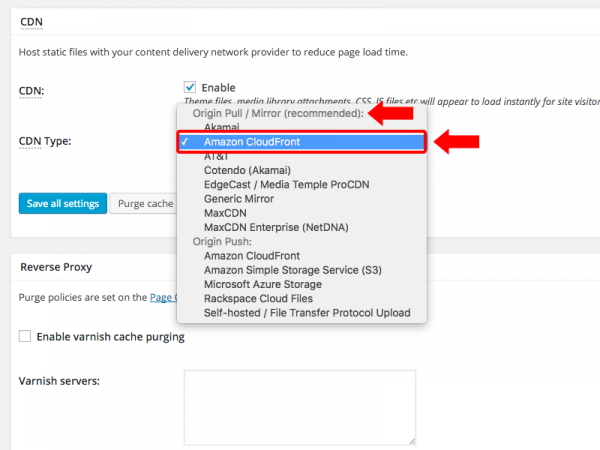This screenshot has height=450, width=600.
Task: Click the CDN Type label
Action: pos(45,141)
